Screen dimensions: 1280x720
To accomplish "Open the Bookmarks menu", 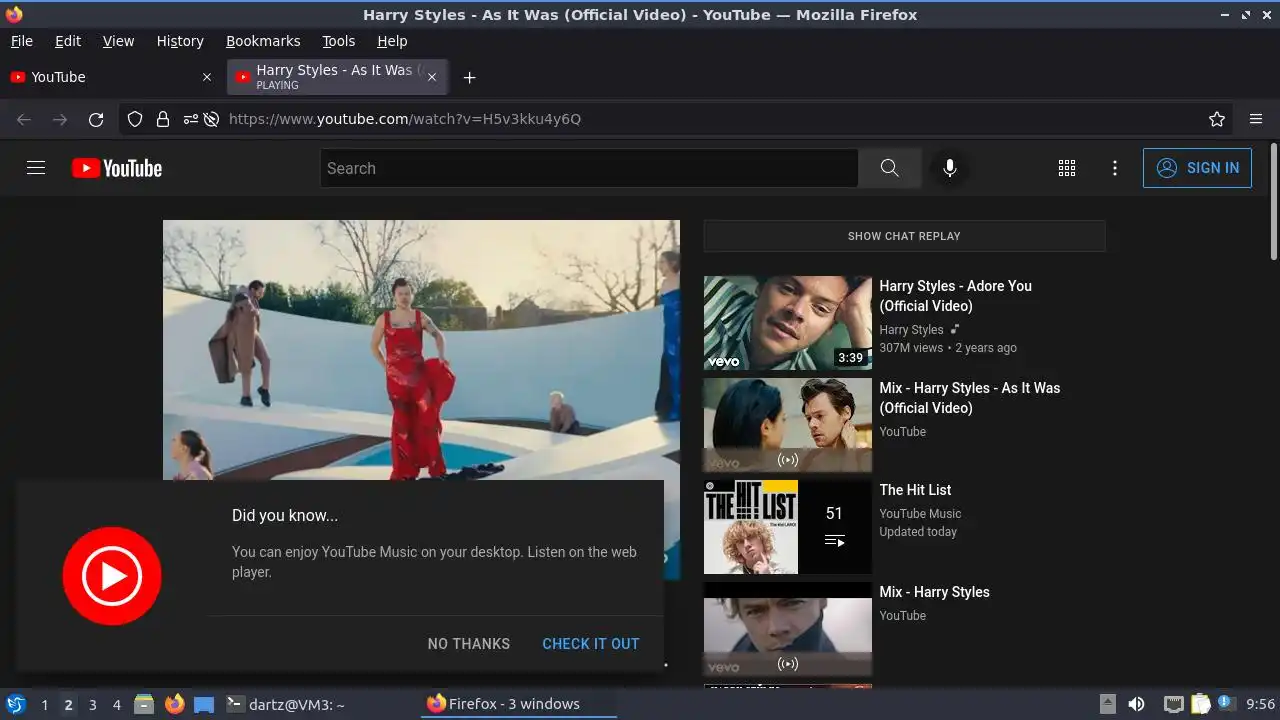I will (263, 41).
